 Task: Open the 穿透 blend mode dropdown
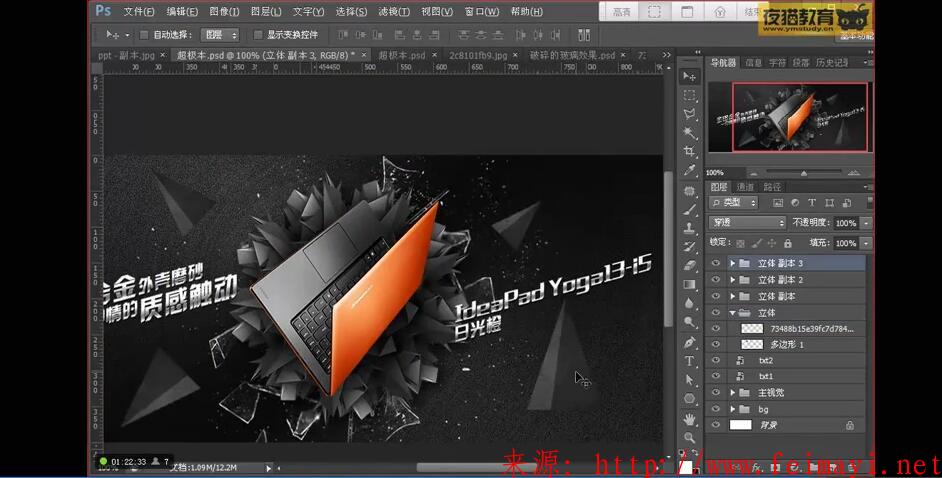(747, 223)
